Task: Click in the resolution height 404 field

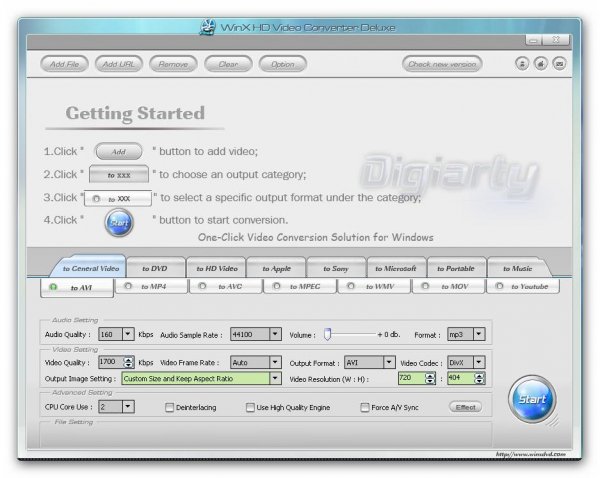Action: point(461,378)
